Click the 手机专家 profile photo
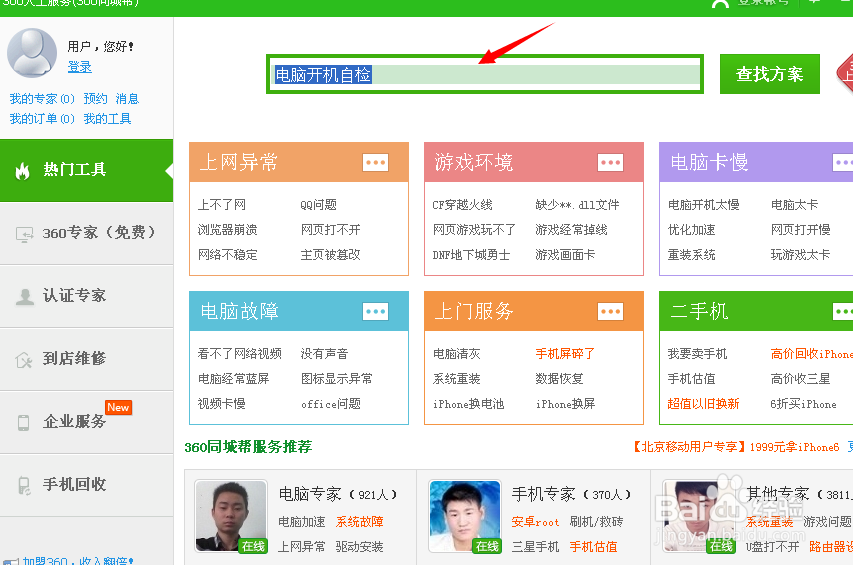 coord(465,516)
